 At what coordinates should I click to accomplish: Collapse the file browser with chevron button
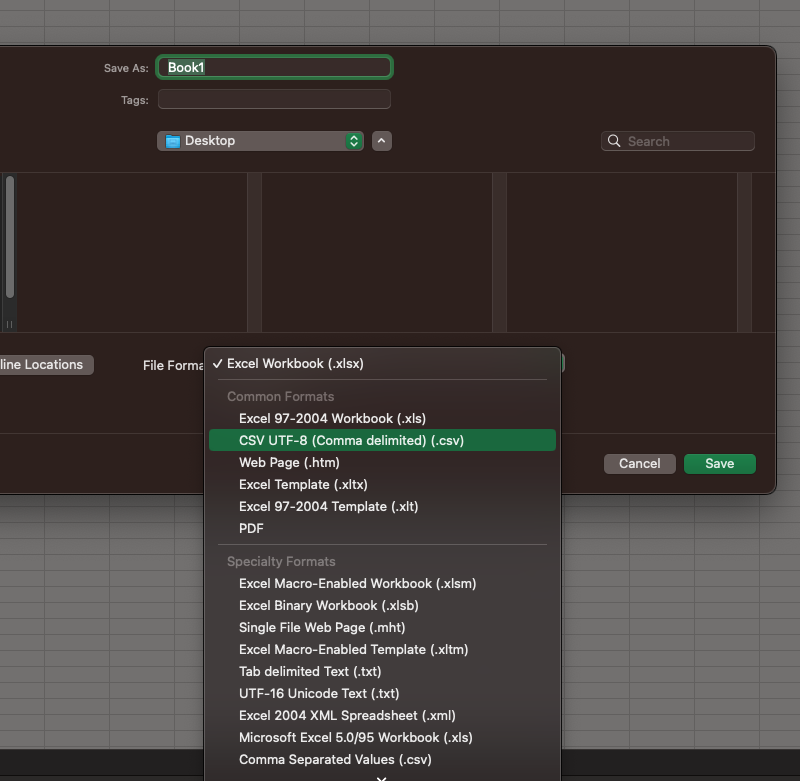[x=381, y=141]
